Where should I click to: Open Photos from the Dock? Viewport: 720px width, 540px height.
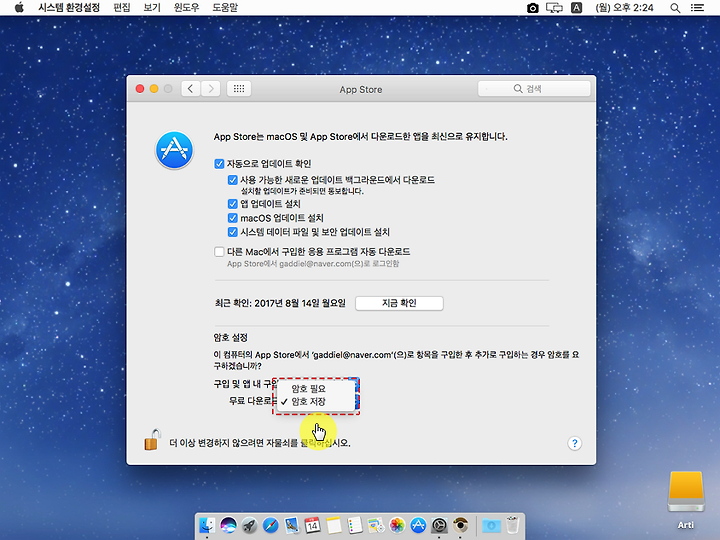[397, 525]
